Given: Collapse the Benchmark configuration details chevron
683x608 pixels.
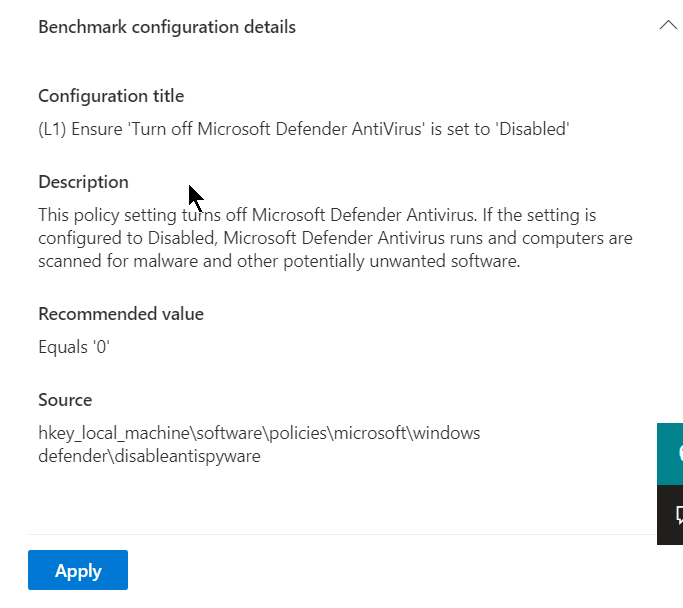Looking at the screenshot, I should (668, 27).
